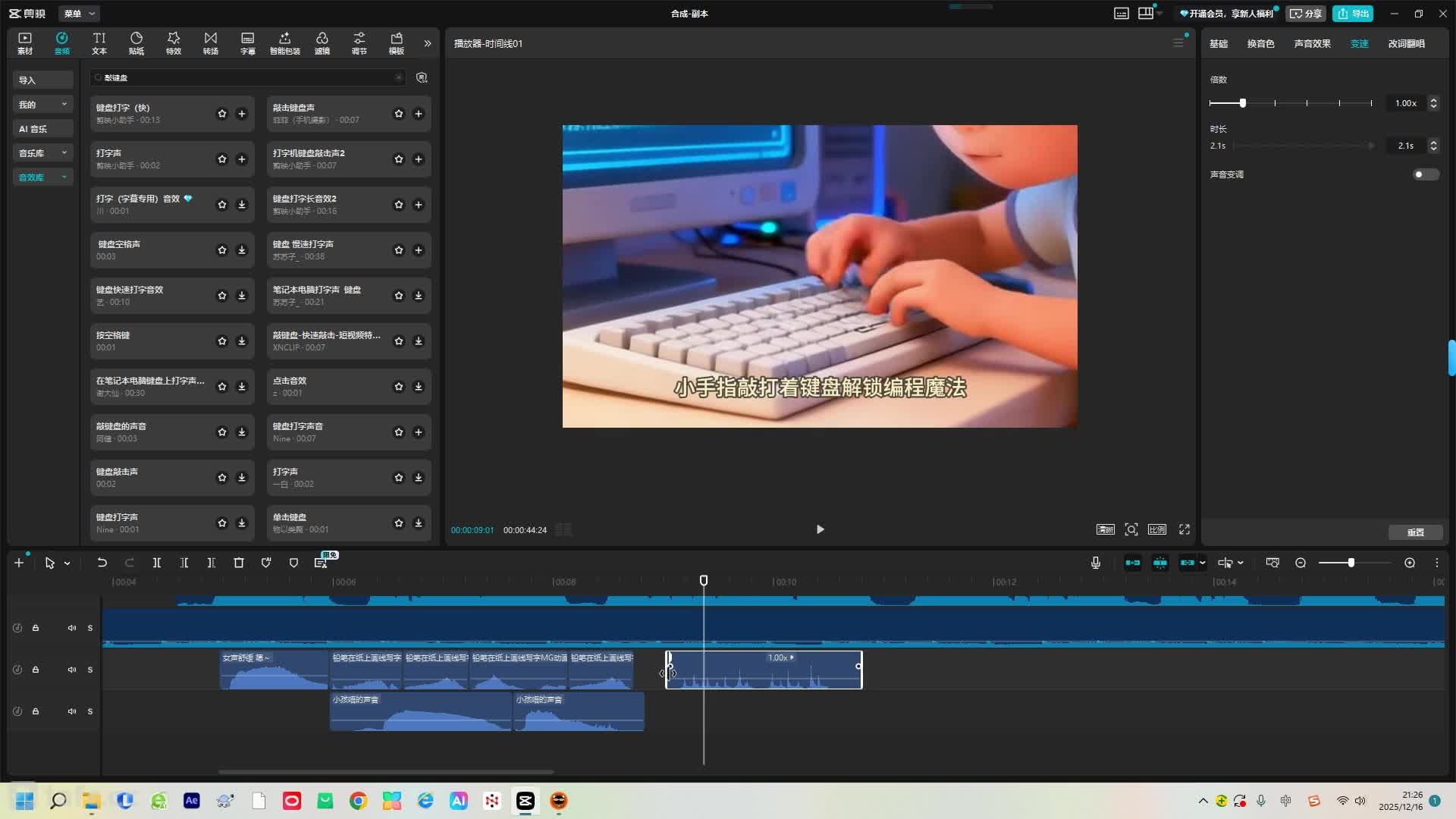Expand the 音乐库 music library category
1456x819 pixels.
tap(42, 153)
